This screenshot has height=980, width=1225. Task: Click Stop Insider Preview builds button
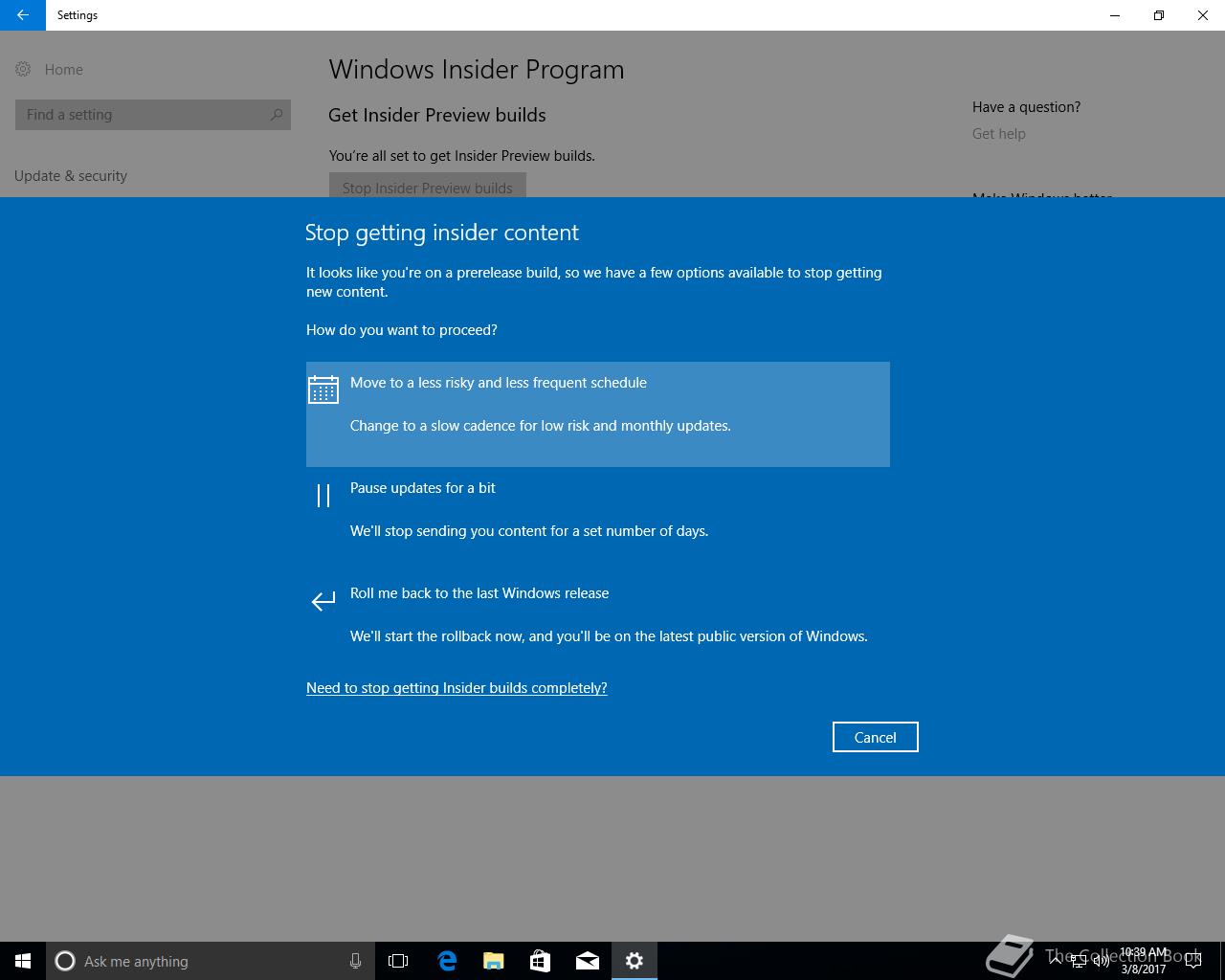pyautogui.click(x=427, y=186)
